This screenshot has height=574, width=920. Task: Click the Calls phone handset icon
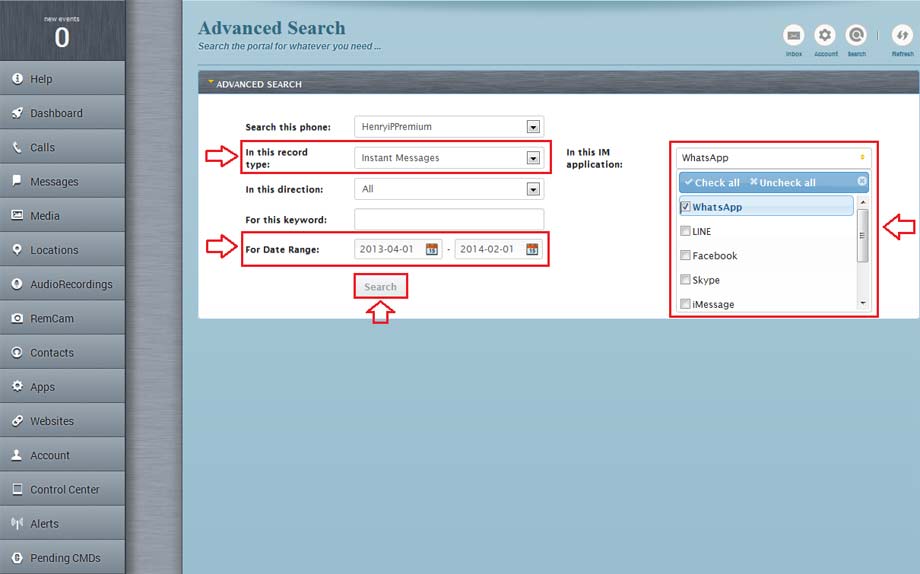(x=17, y=147)
